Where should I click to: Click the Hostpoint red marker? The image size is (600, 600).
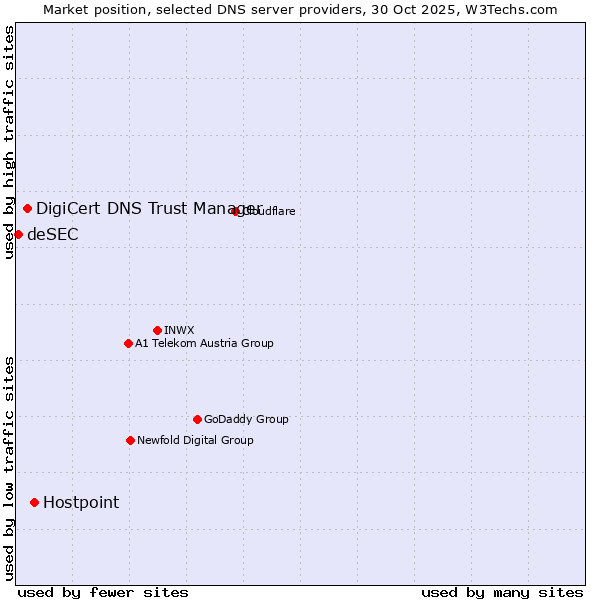[x=34, y=502]
